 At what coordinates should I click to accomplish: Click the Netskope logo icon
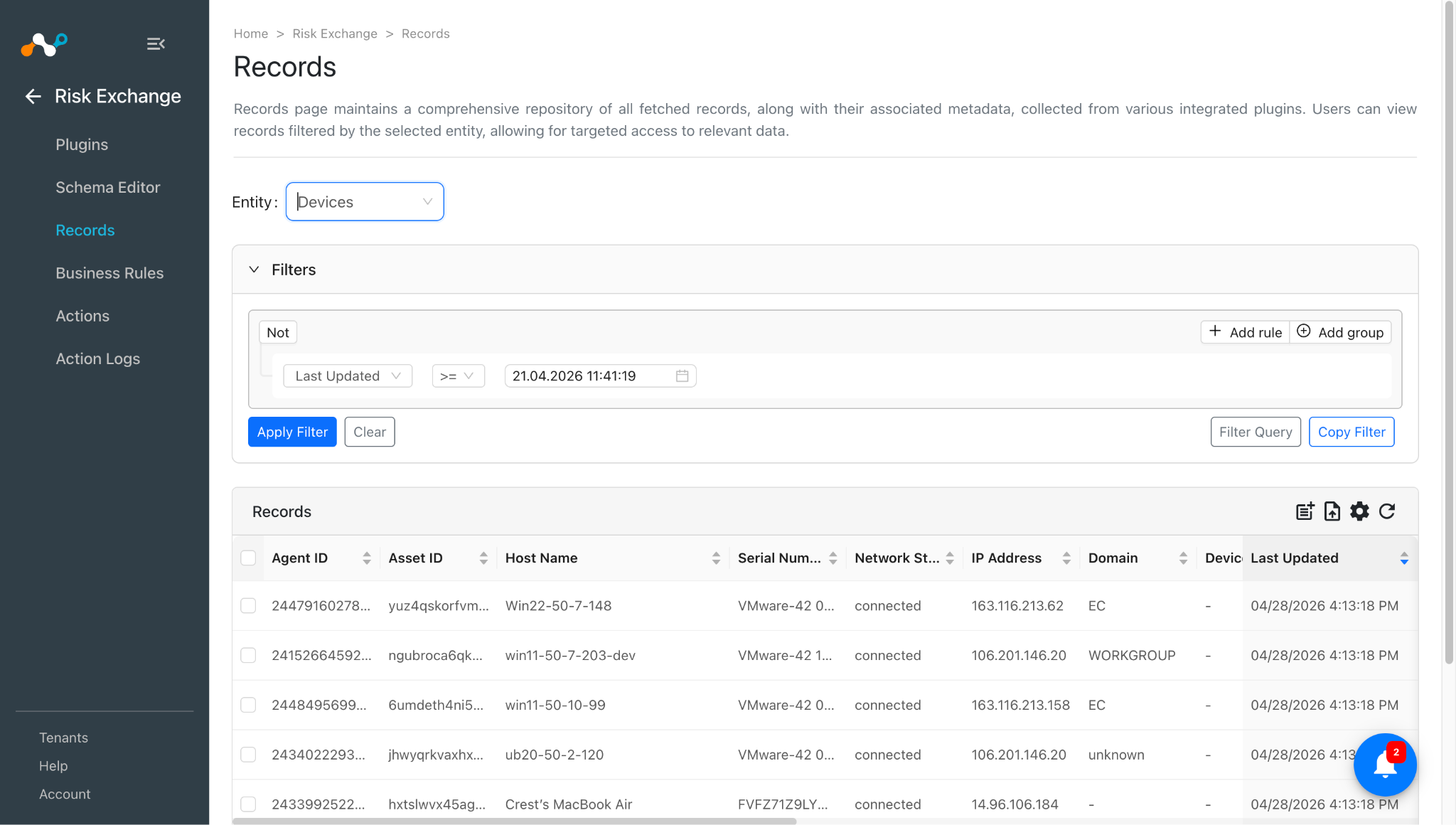tap(44, 44)
